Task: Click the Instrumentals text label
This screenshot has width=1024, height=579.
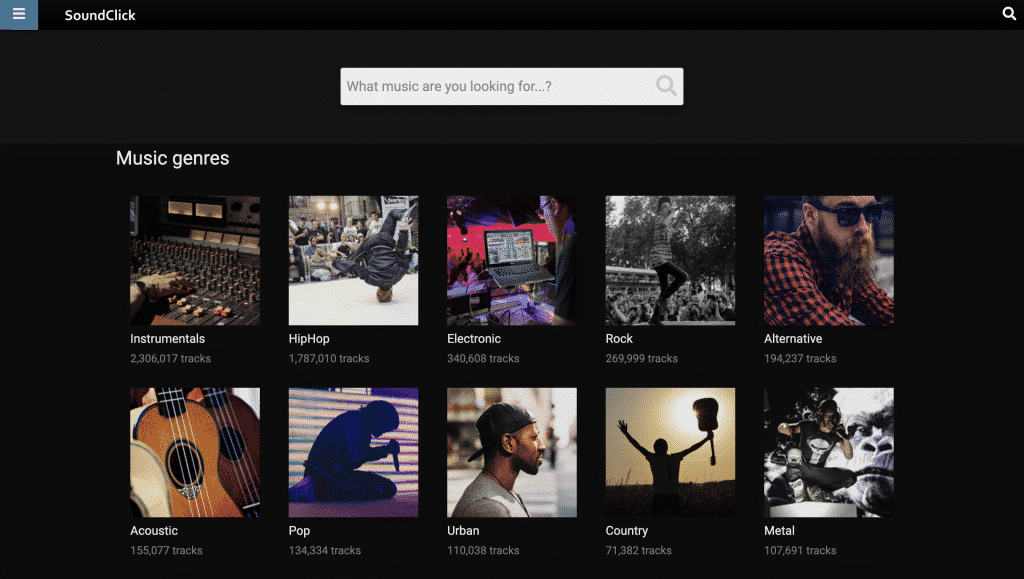Action: (x=167, y=339)
